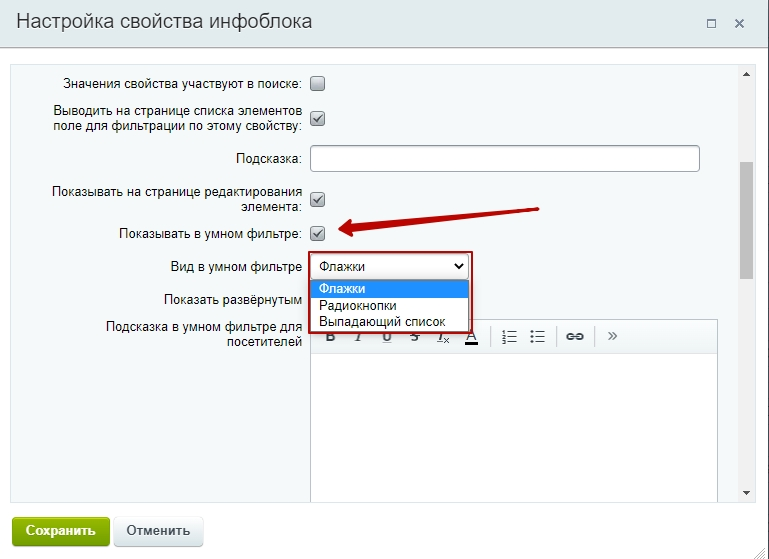Enable property values in search checkbox
Screen dimensions: 769x559
(317, 84)
